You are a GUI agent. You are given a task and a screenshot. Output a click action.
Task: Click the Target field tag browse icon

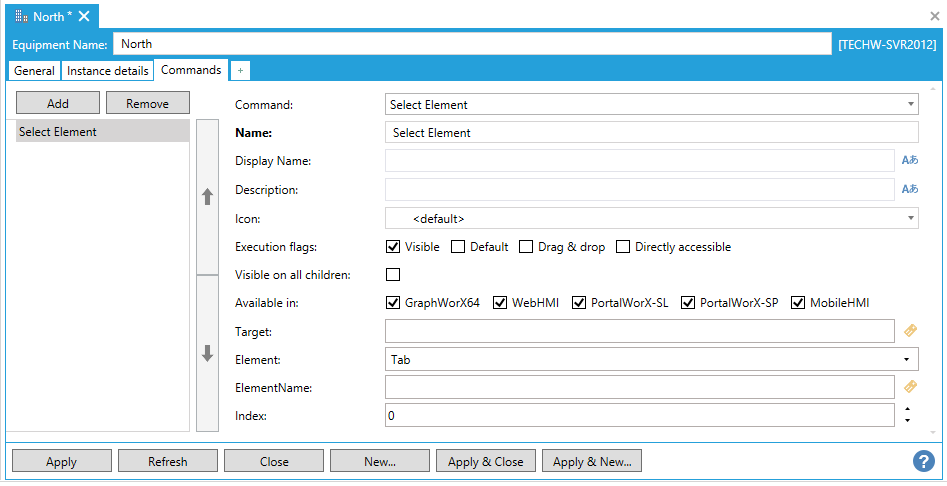(x=910, y=330)
